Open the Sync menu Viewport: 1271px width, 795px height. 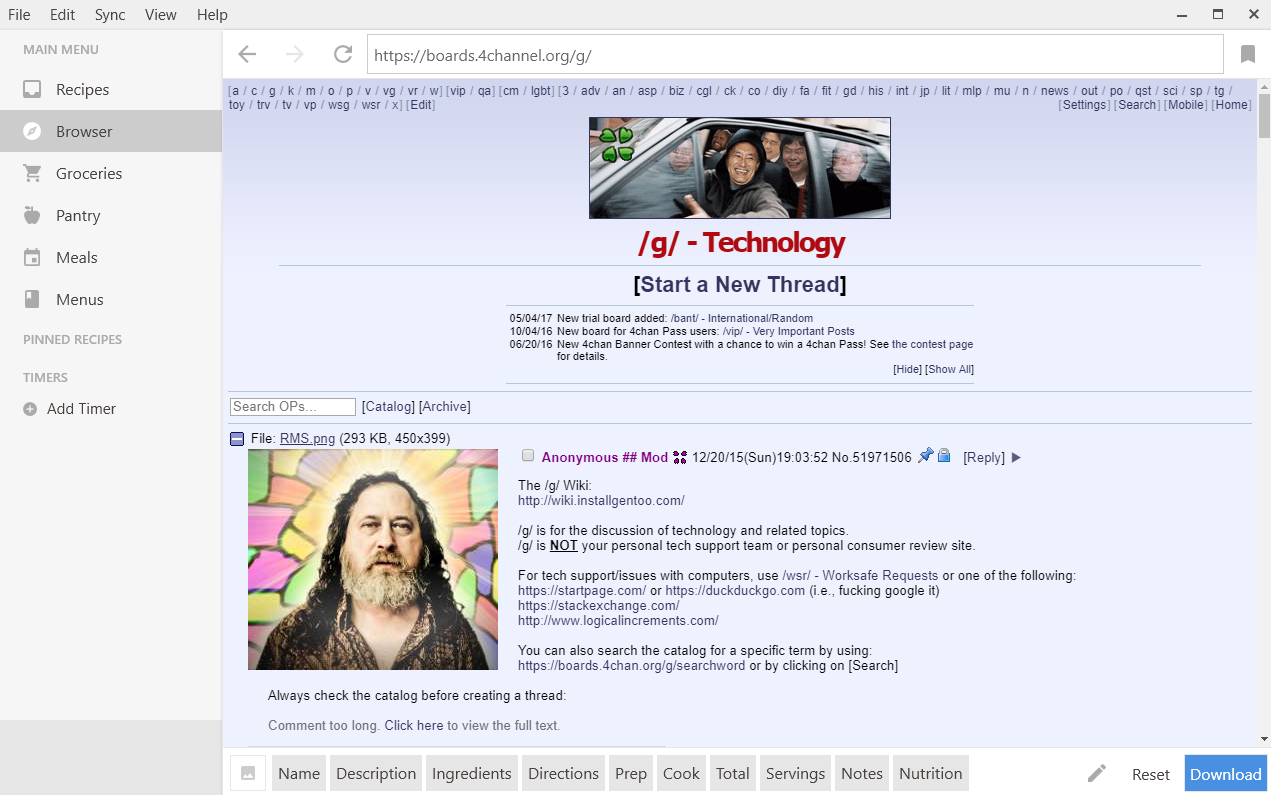point(110,15)
